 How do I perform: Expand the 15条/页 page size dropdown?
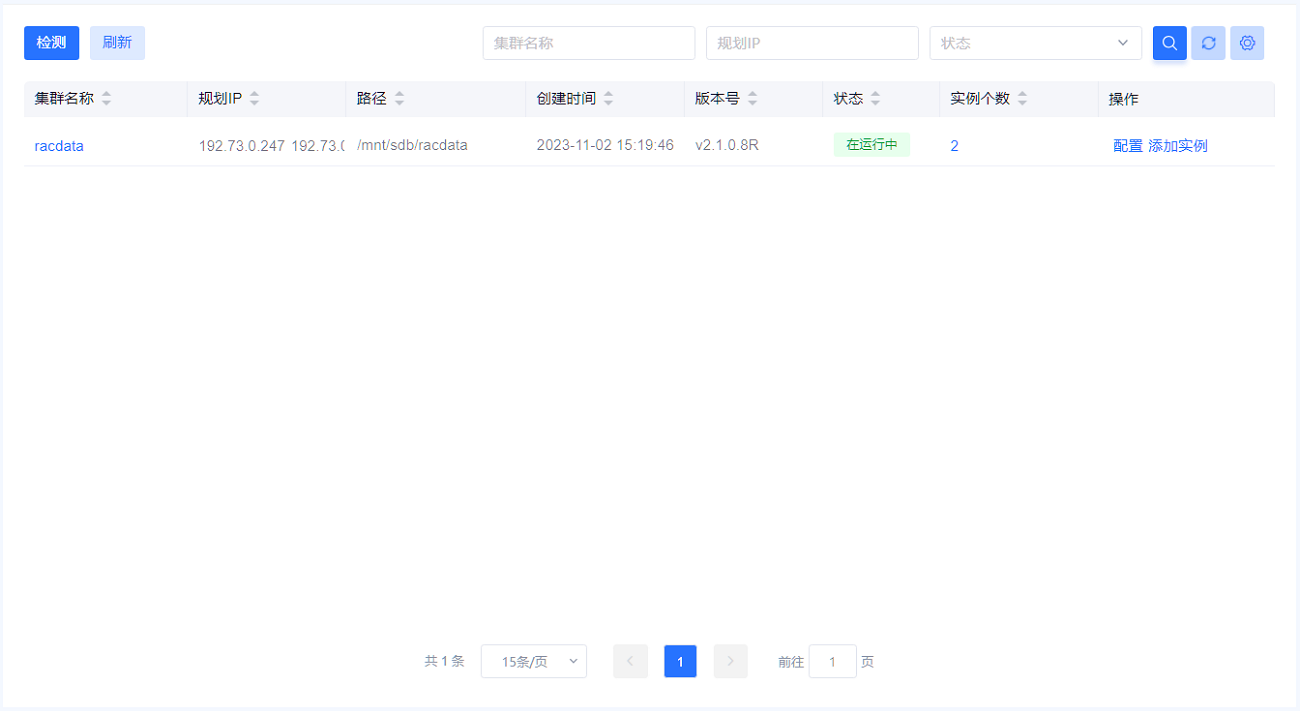533,661
